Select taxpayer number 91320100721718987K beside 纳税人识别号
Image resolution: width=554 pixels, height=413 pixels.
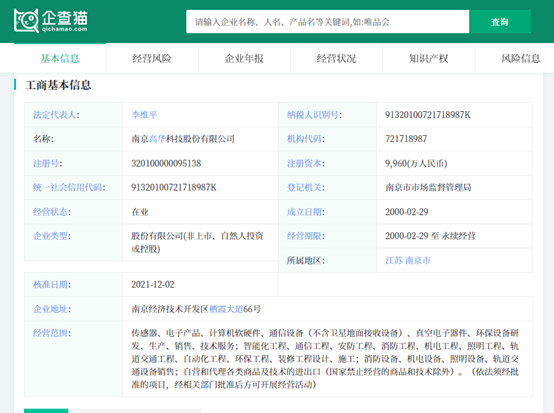tap(428, 115)
